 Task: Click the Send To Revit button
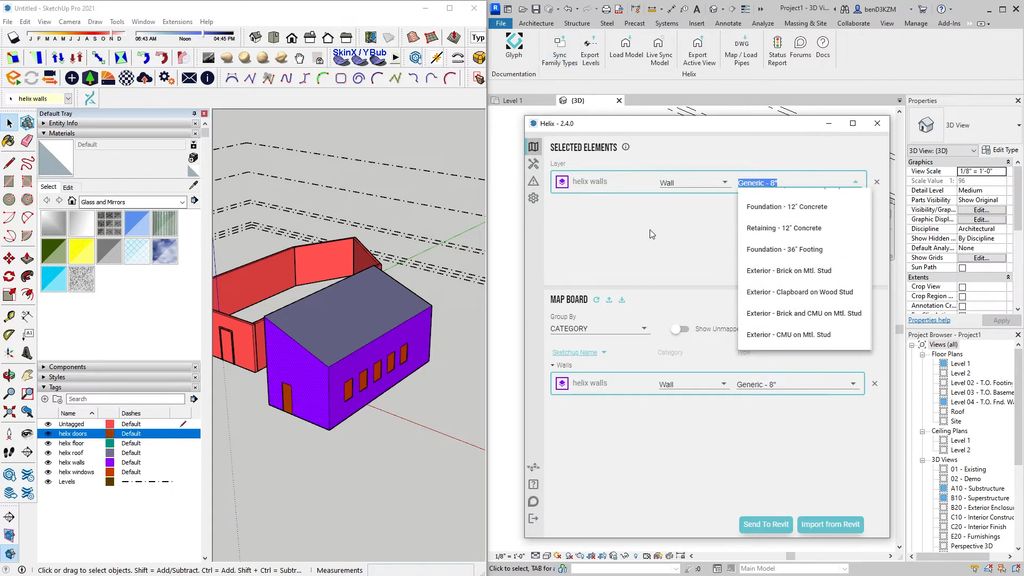pos(766,524)
